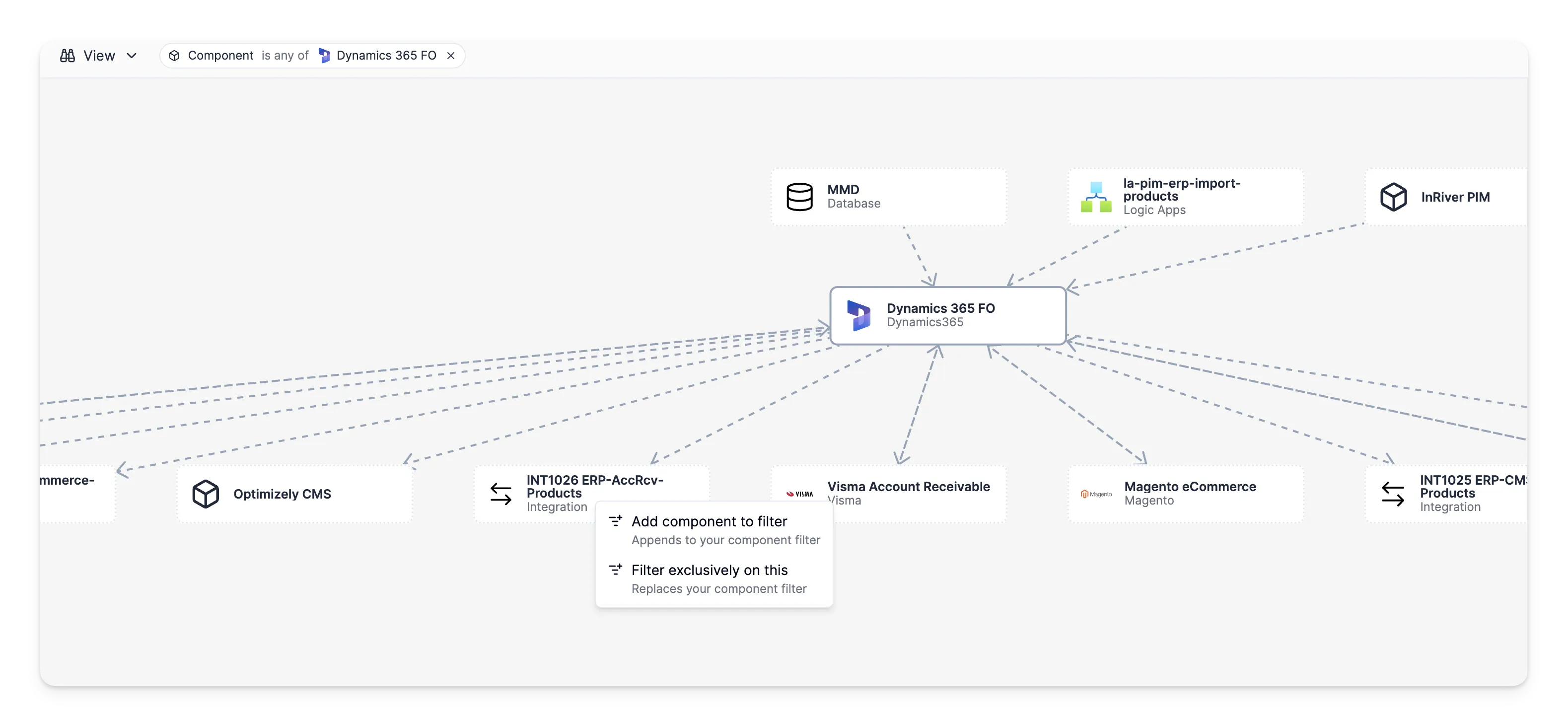Click the integration arrows icon on INT1026 ERP-AccRcv-Products
1568x726 pixels.
coord(500,494)
